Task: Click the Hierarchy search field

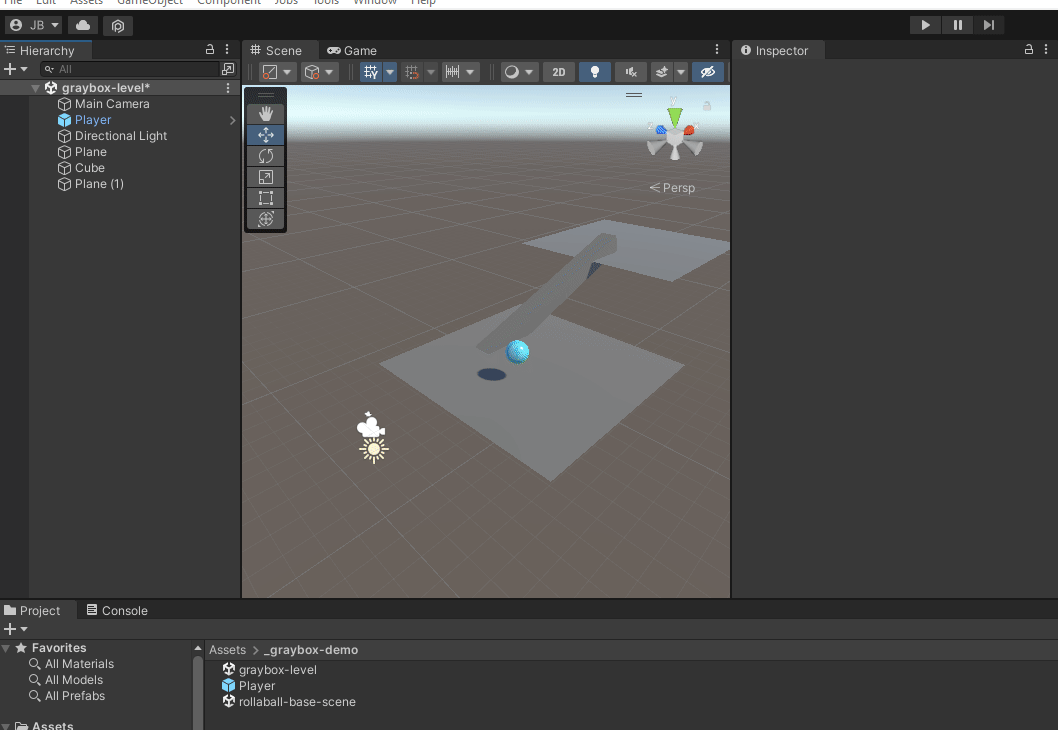Action: 130,69
